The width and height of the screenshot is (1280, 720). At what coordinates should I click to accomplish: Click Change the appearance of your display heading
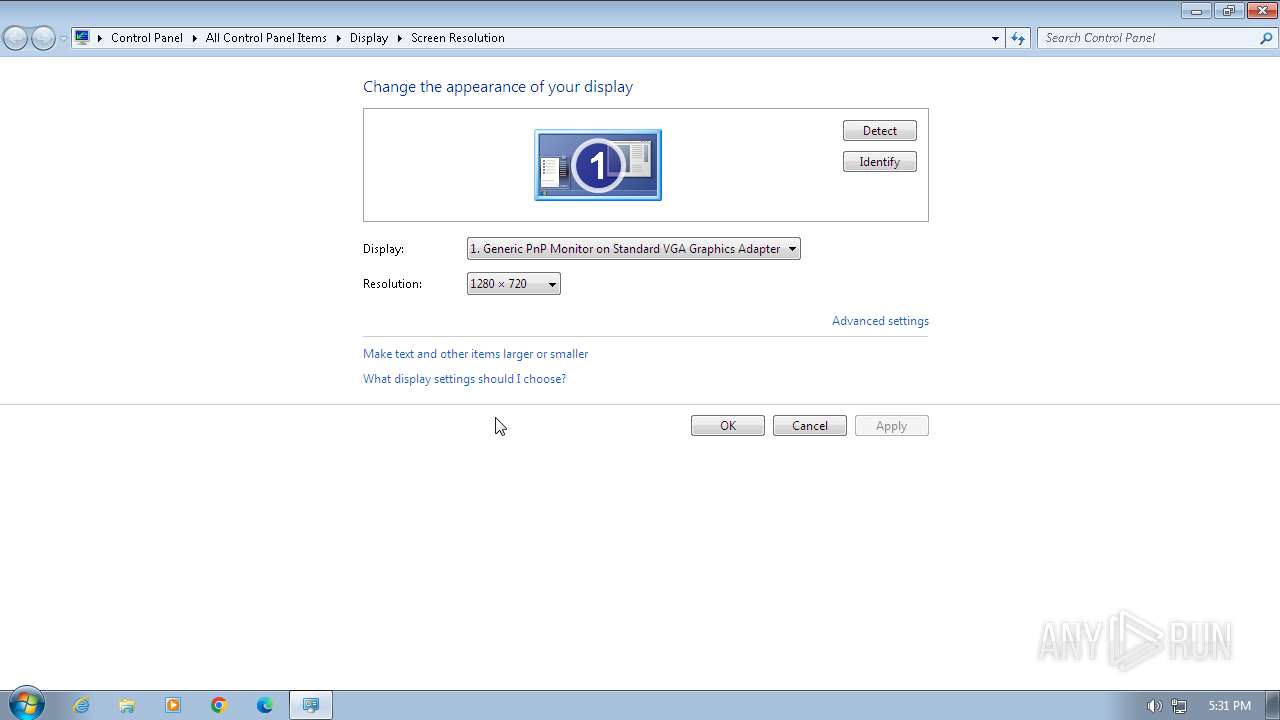click(498, 87)
